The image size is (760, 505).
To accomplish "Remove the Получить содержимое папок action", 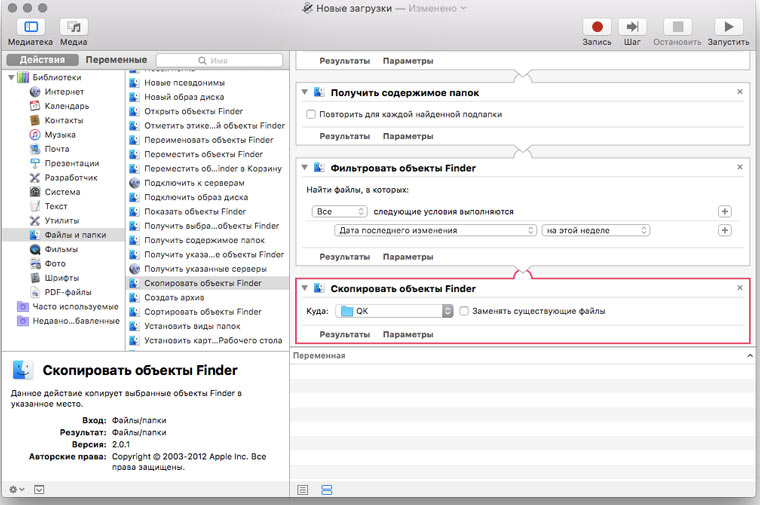I will [740, 92].
